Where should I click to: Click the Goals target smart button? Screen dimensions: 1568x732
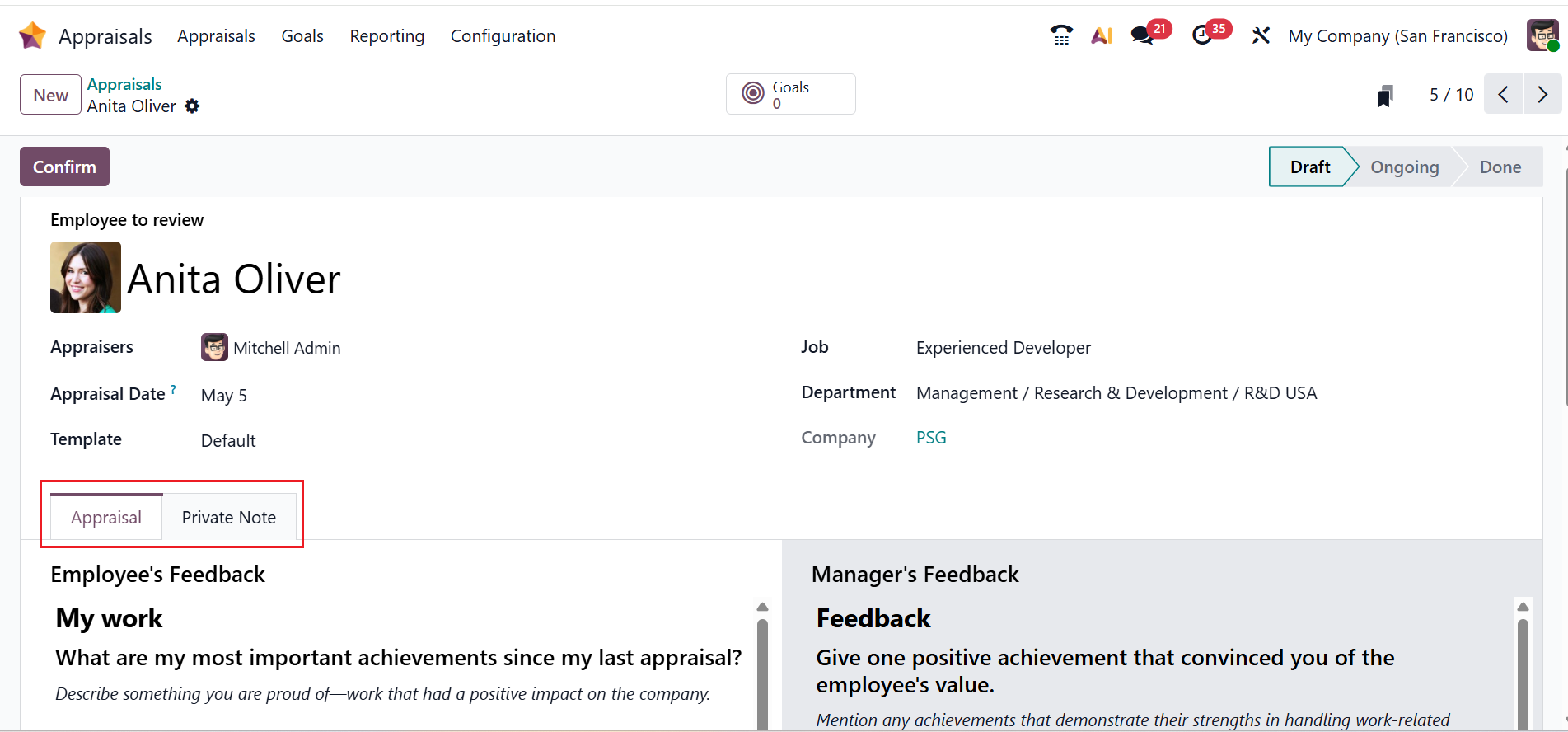pyautogui.click(x=790, y=94)
